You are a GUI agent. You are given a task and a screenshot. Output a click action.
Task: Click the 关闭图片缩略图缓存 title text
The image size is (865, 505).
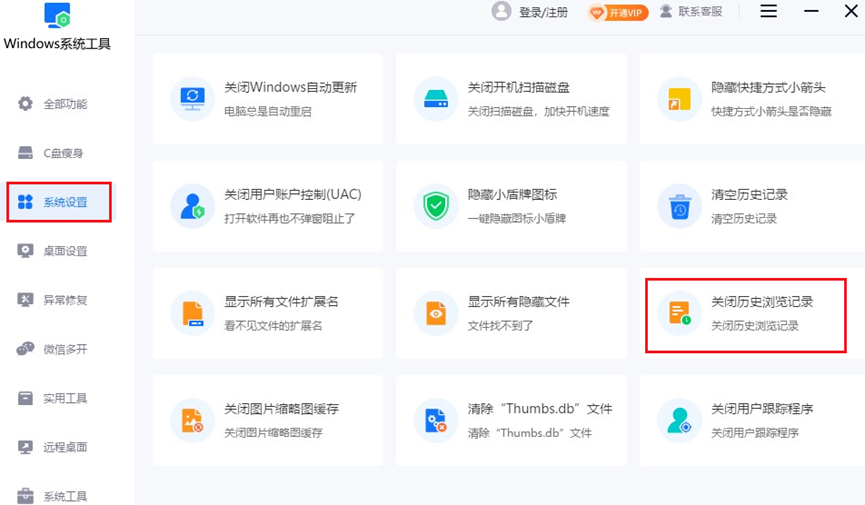coord(281,408)
